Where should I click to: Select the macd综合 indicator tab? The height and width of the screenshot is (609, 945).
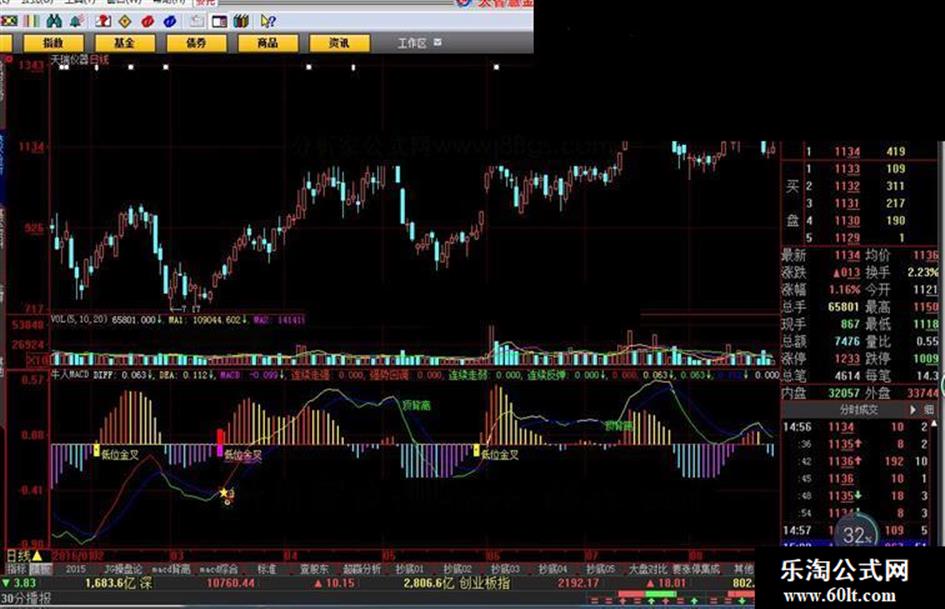pyautogui.click(x=218, y=569)
